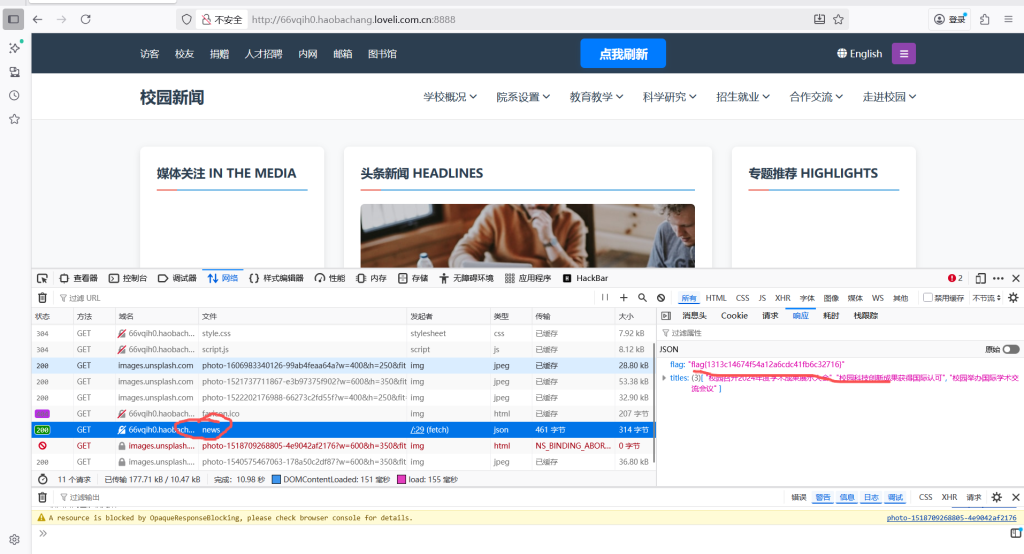Open the network settings gear icon

[x=1013, y=298]
